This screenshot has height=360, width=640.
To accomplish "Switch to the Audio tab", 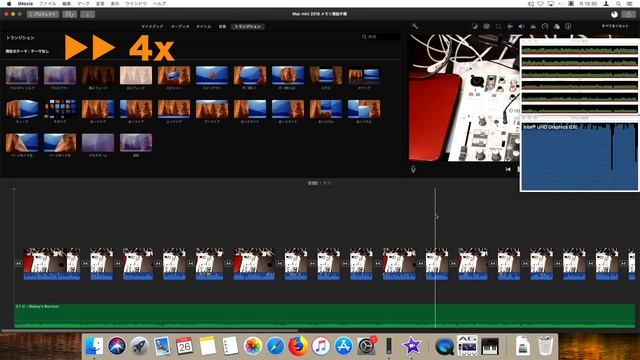I will coord(180,27).
